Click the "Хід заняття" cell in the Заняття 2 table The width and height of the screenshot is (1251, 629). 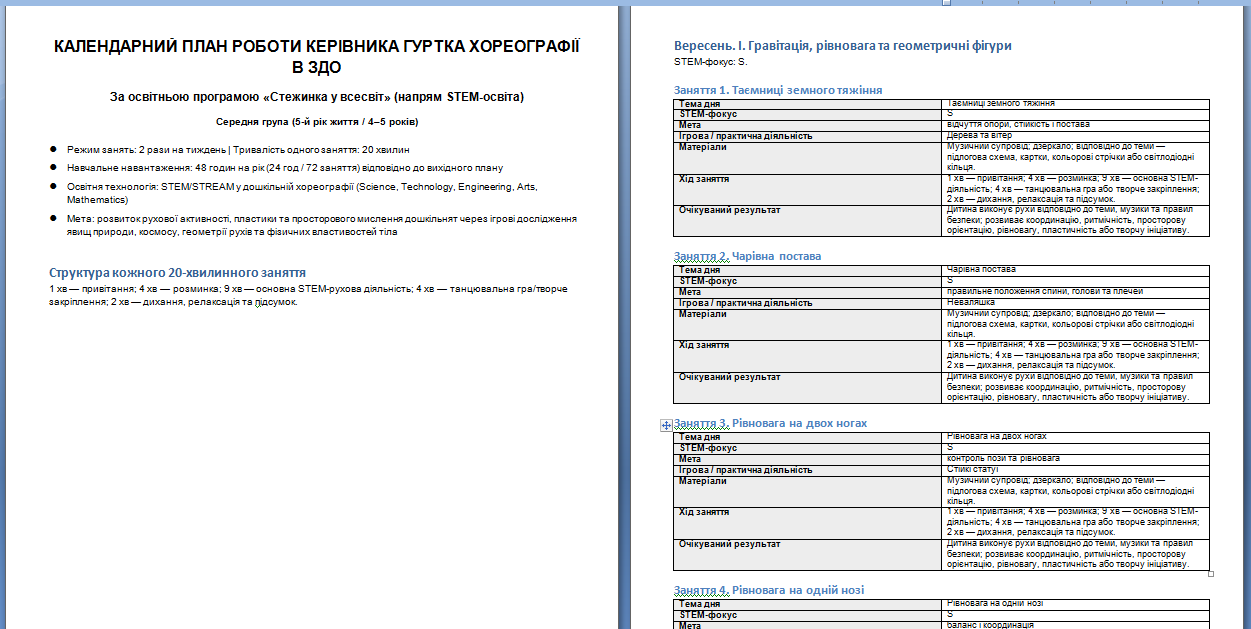click(x=809, y=355)
